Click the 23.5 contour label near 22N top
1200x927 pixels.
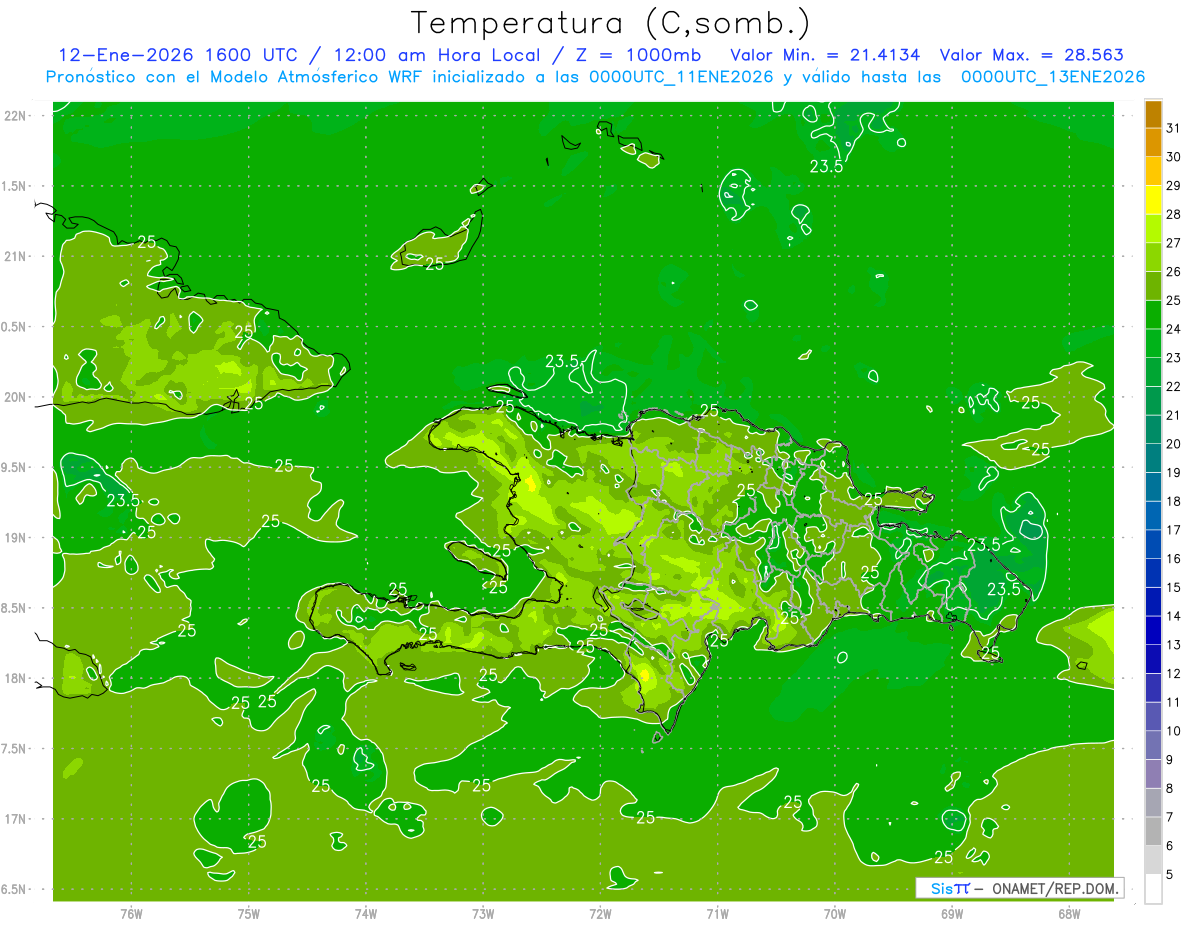(826, 167)
